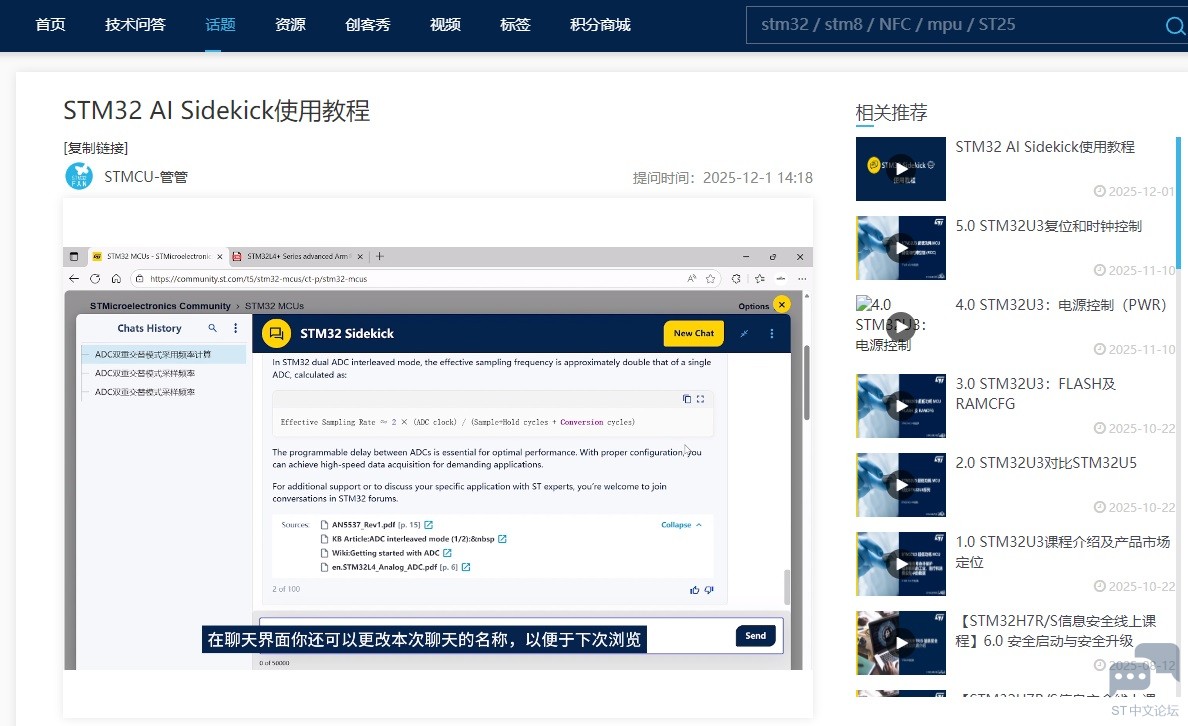Open the 资源 navigation item

[x=290, y=24]
